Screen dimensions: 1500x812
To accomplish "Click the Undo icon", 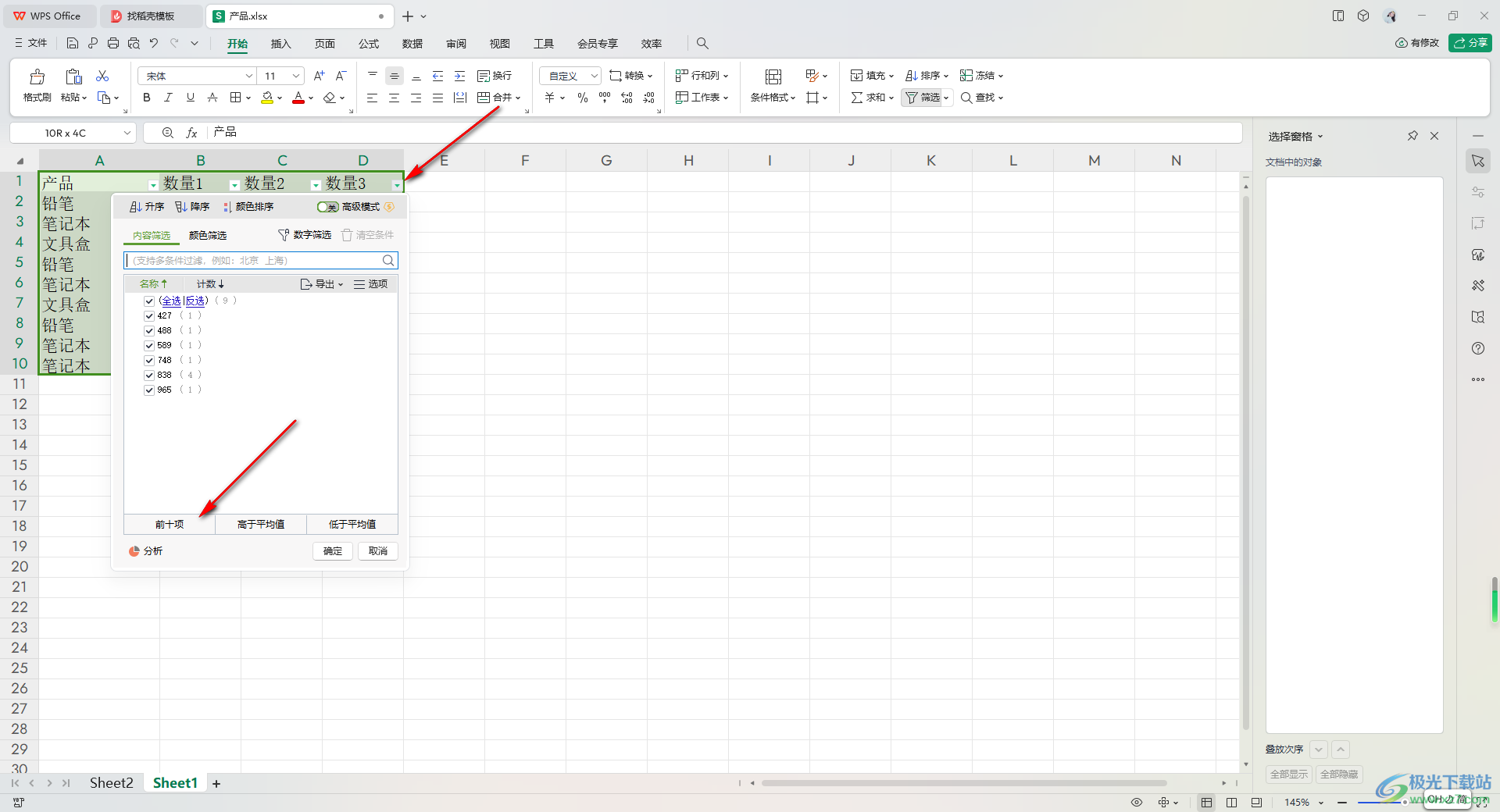I will click(x=154, y=43).
